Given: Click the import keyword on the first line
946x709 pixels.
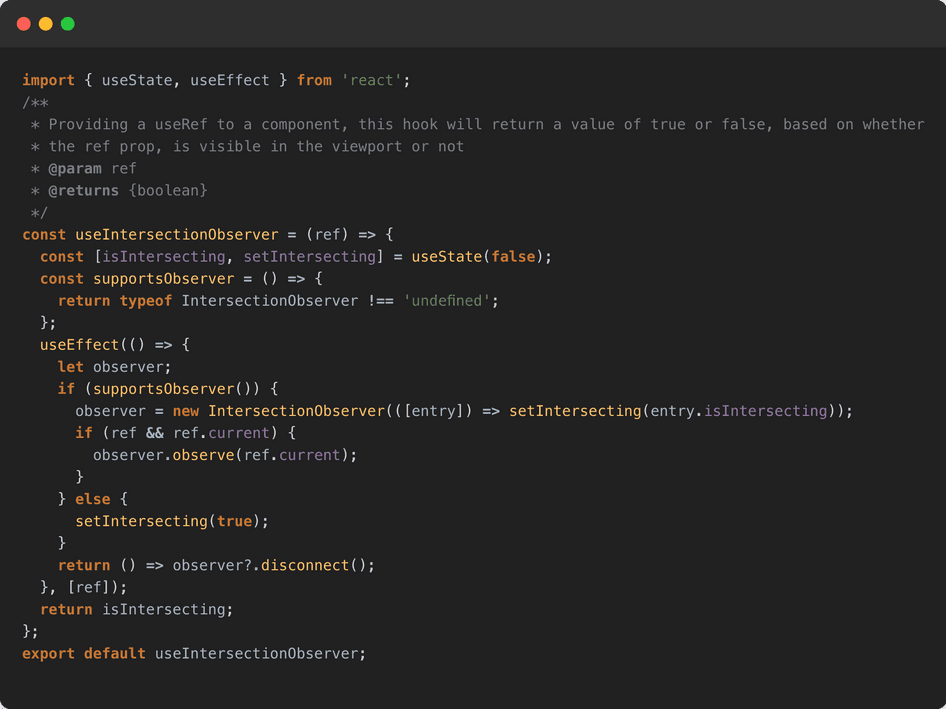Looking at the screenshot, I should (49, 80).
